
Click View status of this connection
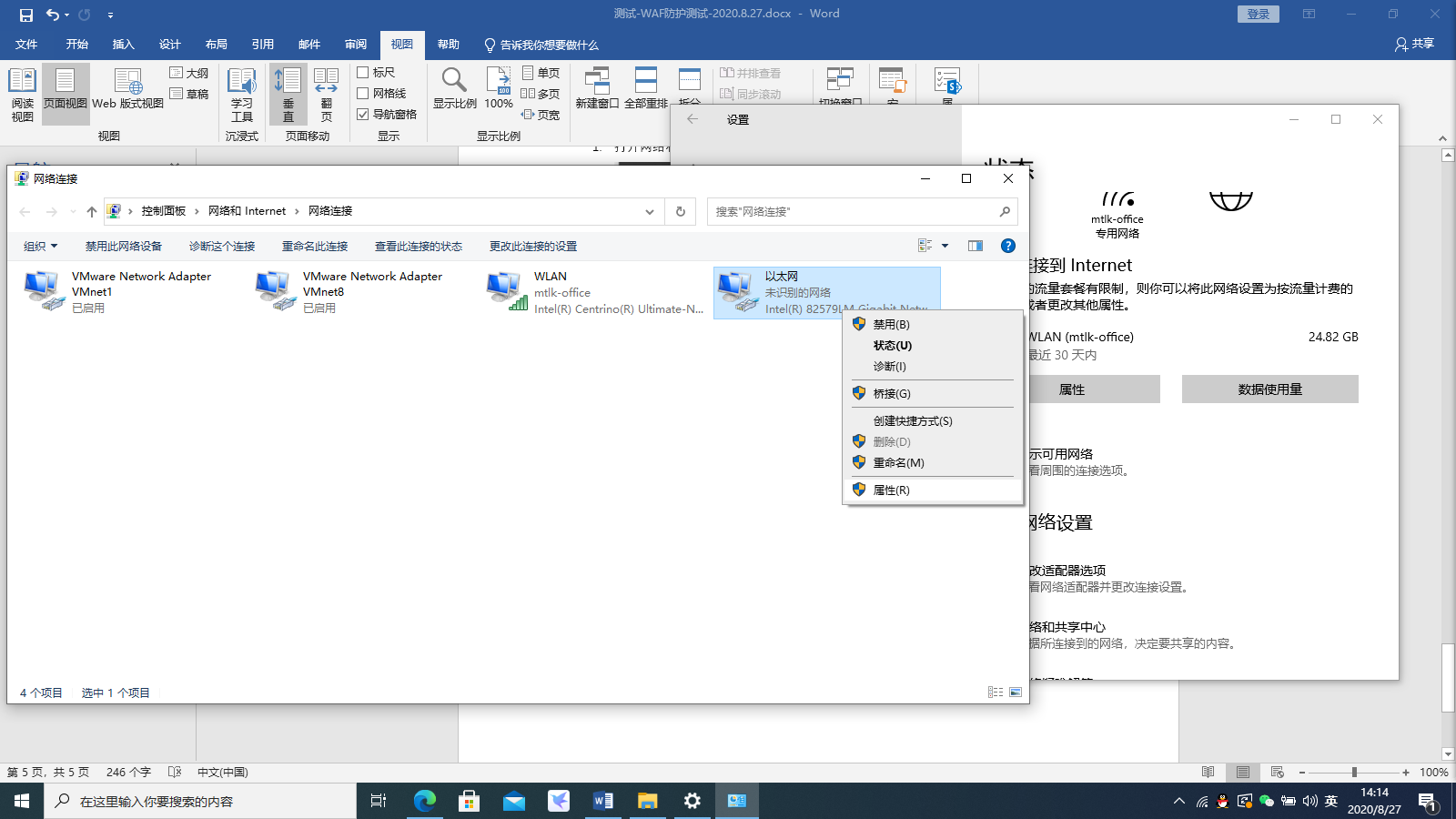[419, 247]
